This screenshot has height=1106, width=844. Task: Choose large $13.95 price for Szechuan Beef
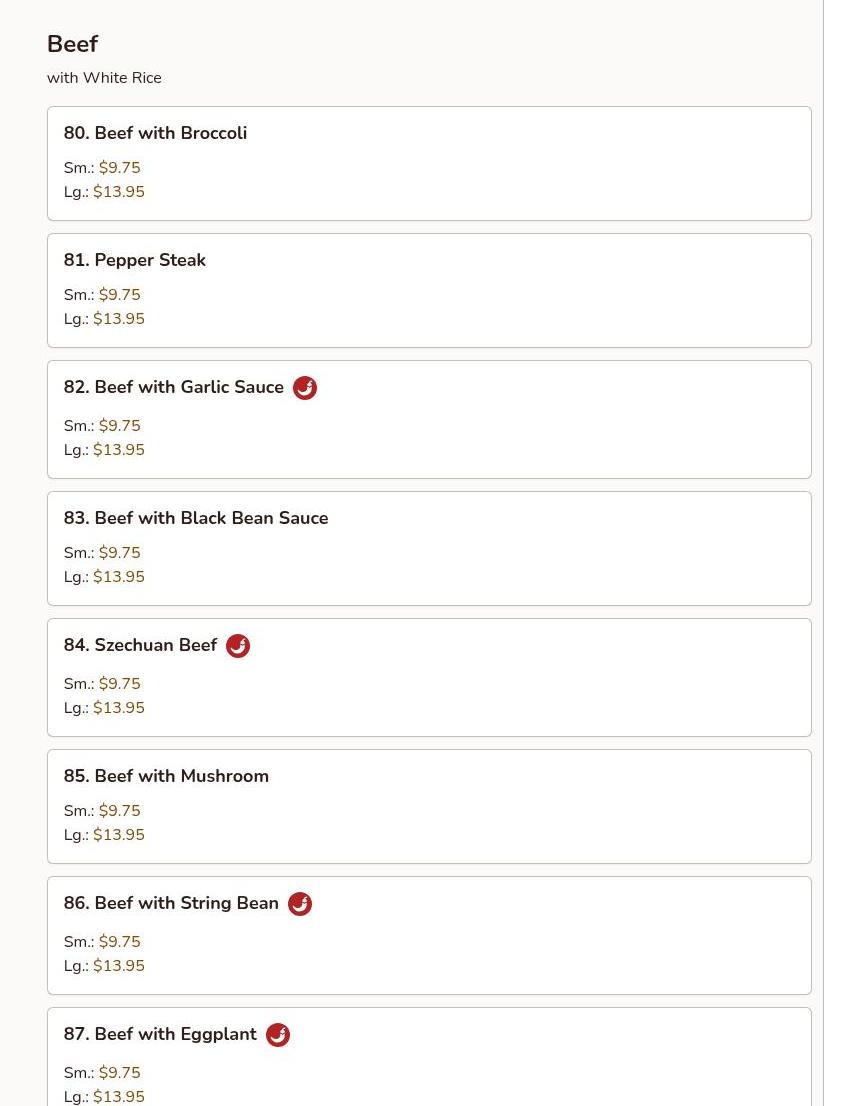pos(118,708)
